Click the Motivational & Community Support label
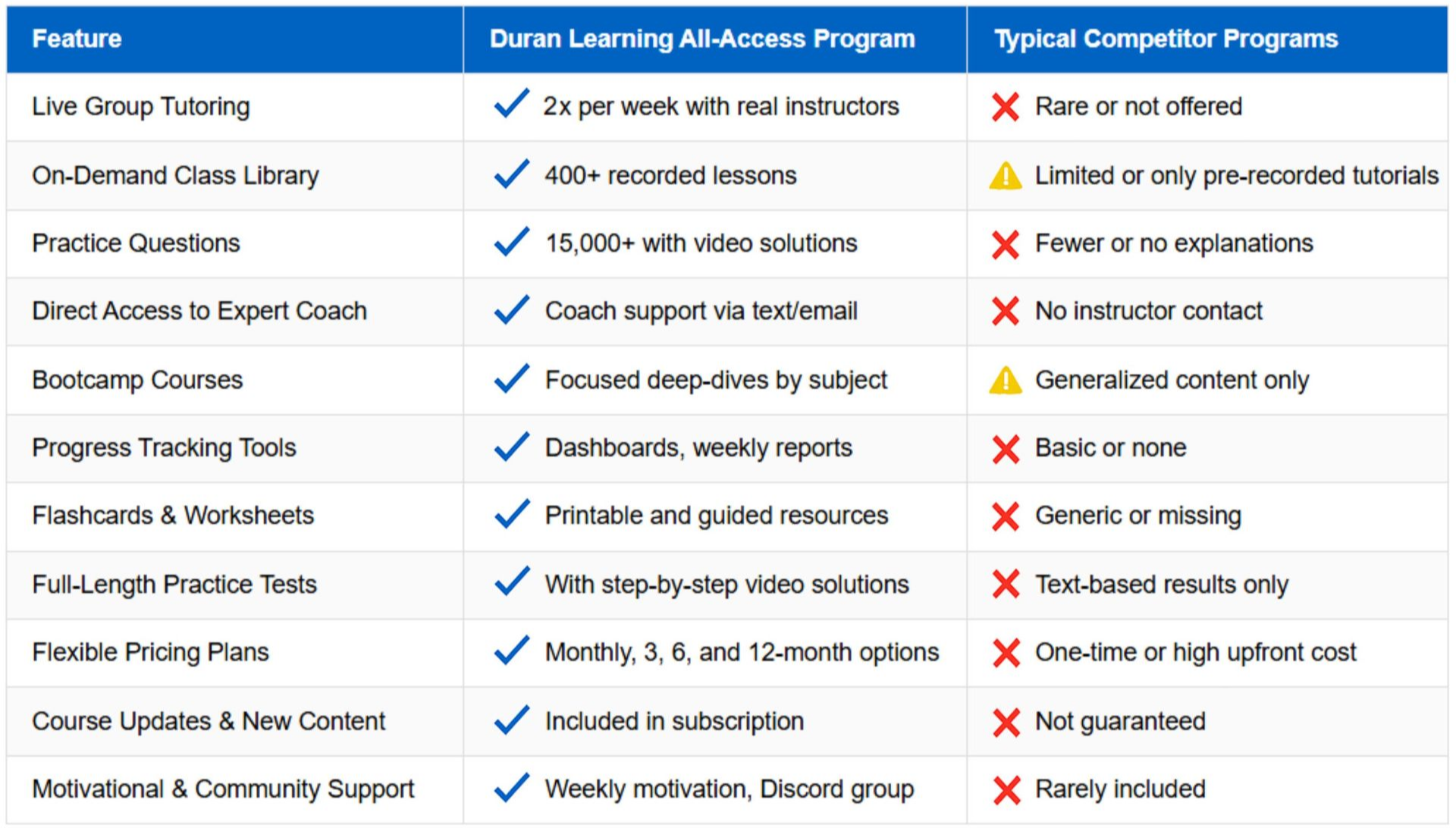The width and height of the screenshot is (1456, 828). click(223, 789)
